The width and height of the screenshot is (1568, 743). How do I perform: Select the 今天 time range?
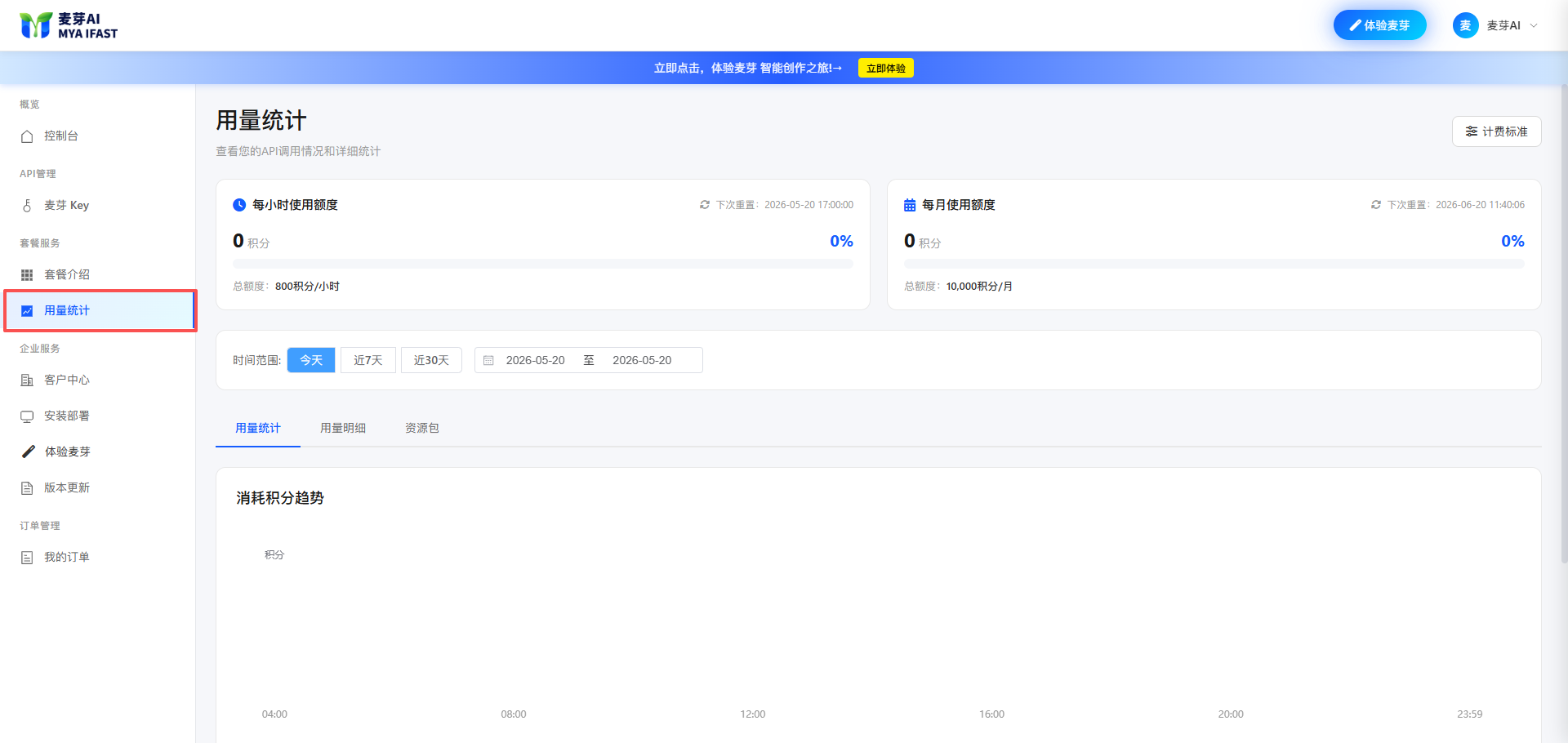point(311,360)
